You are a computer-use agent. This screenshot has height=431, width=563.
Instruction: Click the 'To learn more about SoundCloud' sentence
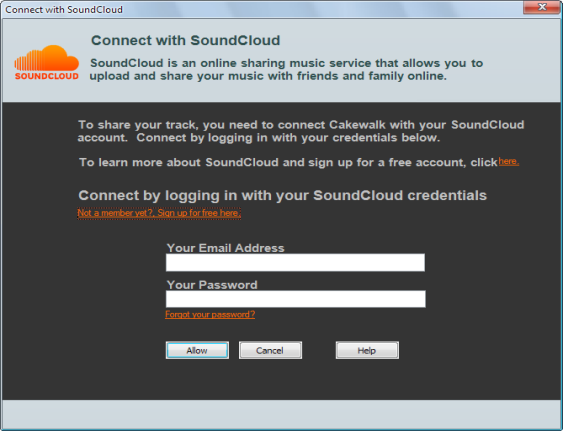point(288,162)
